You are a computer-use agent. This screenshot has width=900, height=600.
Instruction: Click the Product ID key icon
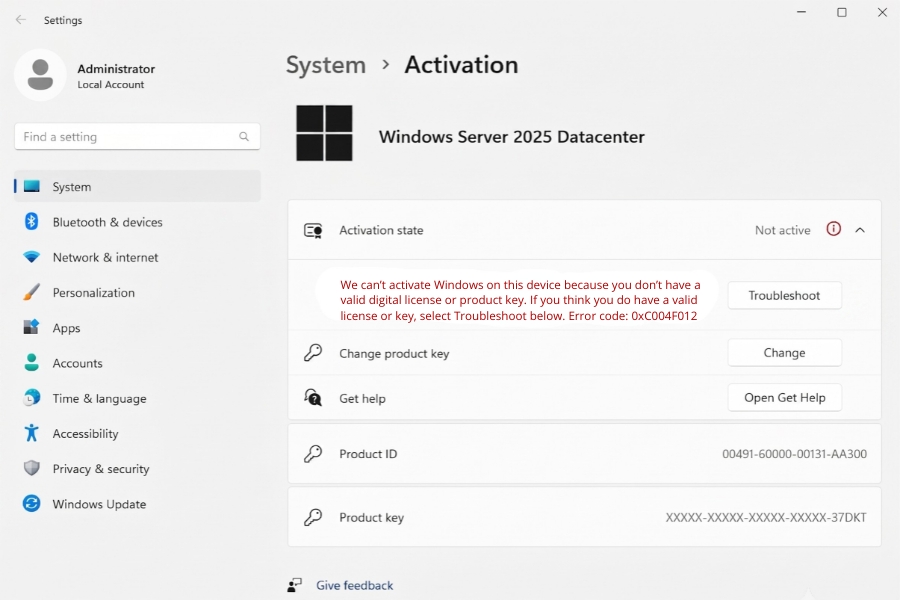coord(313,454)
